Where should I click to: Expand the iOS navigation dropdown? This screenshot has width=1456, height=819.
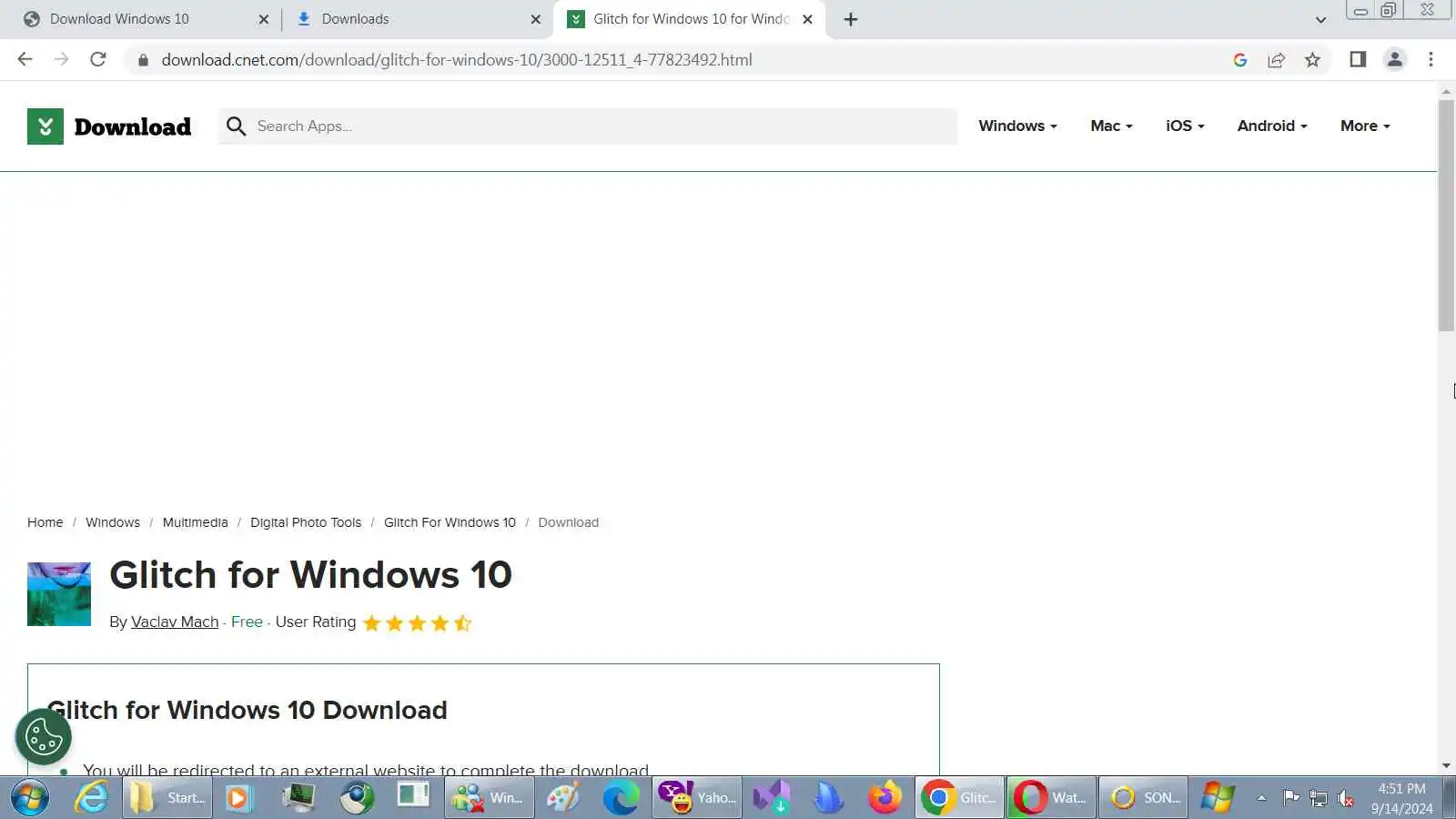[1185, 126]
